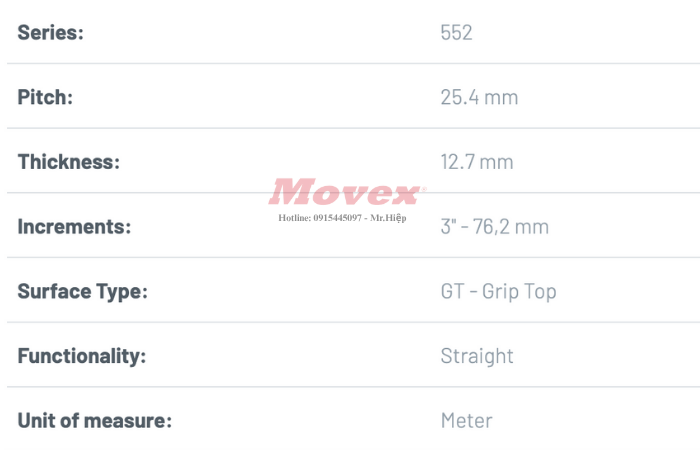The width and height of the screenshot is (700, 450).
Task: Select the "Thickness:" row label
Action: coord(68,162)
